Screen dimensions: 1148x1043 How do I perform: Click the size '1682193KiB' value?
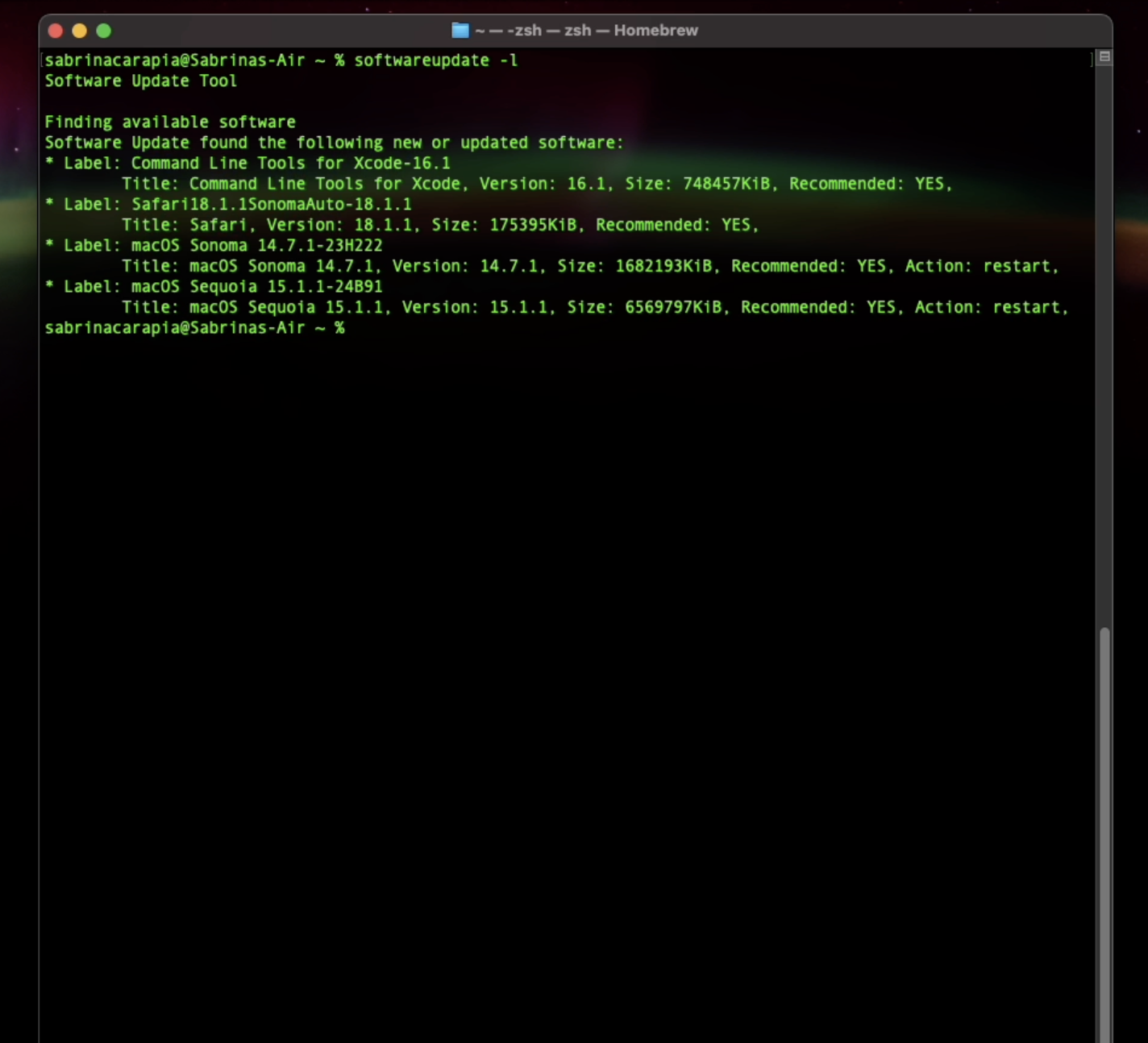[664, 266]
